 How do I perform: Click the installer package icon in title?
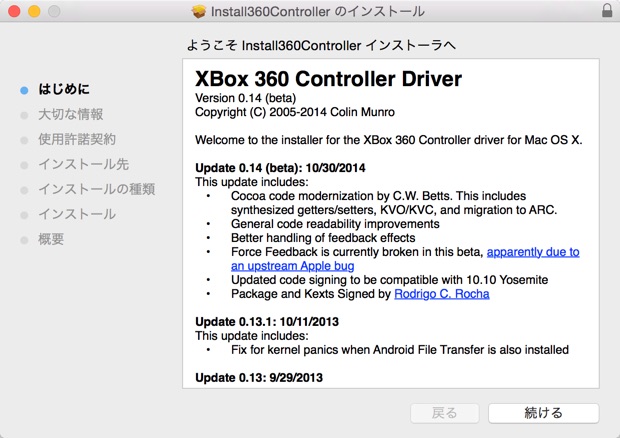pos(199,11)
